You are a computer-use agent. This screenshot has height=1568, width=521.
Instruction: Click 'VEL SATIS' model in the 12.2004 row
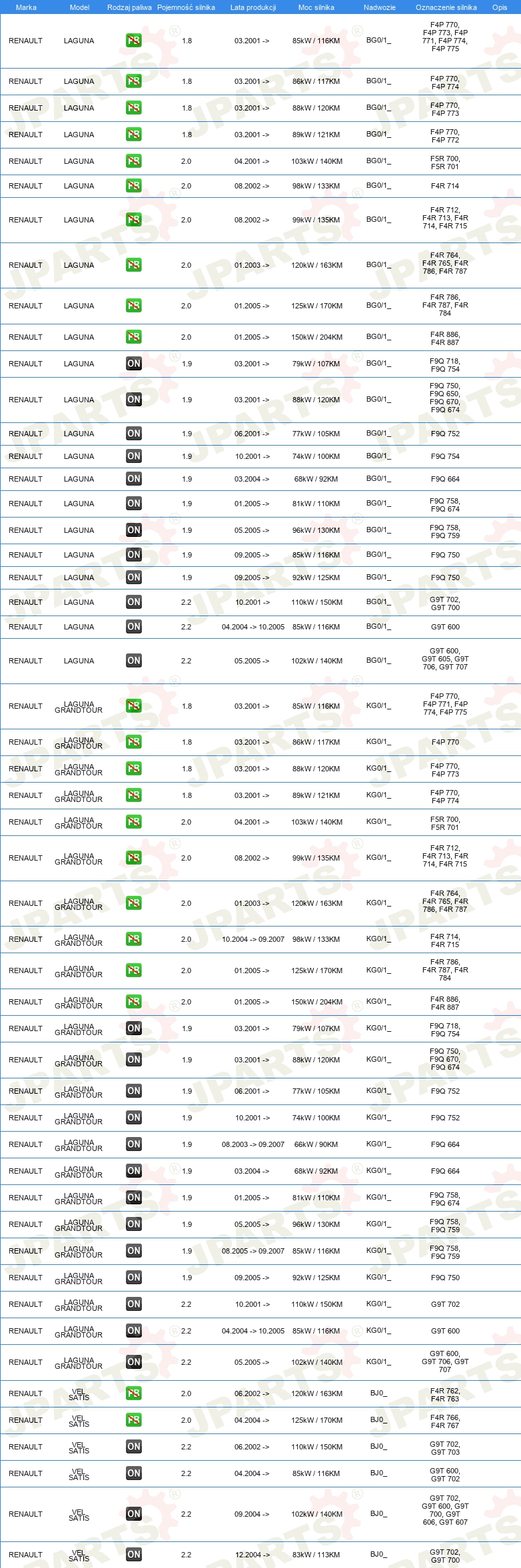point(79,1555)
